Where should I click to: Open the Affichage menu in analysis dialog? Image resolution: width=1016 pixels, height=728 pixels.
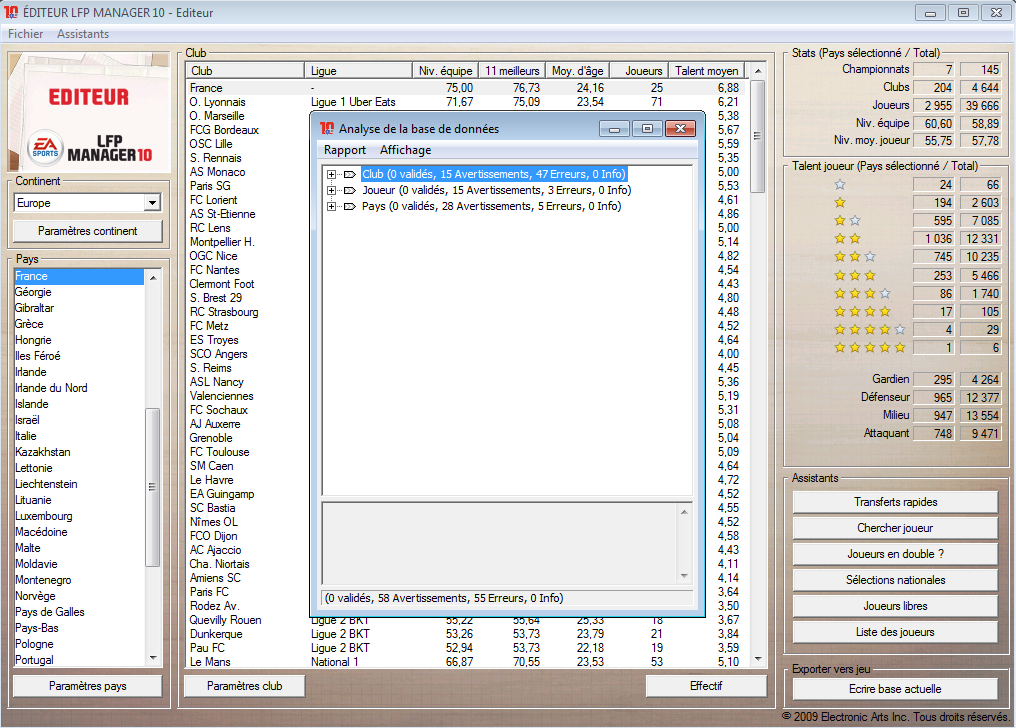pos(406,150)
